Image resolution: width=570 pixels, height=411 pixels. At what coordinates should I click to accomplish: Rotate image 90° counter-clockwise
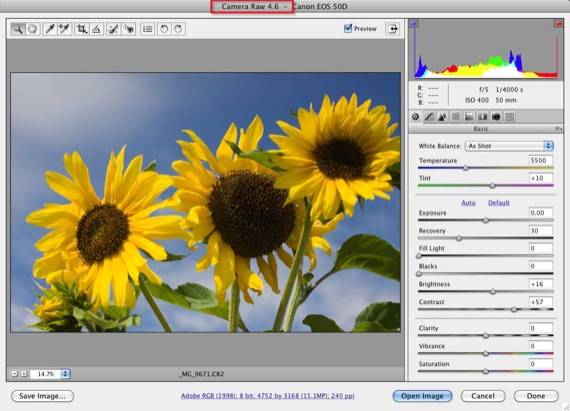[164, 29]
